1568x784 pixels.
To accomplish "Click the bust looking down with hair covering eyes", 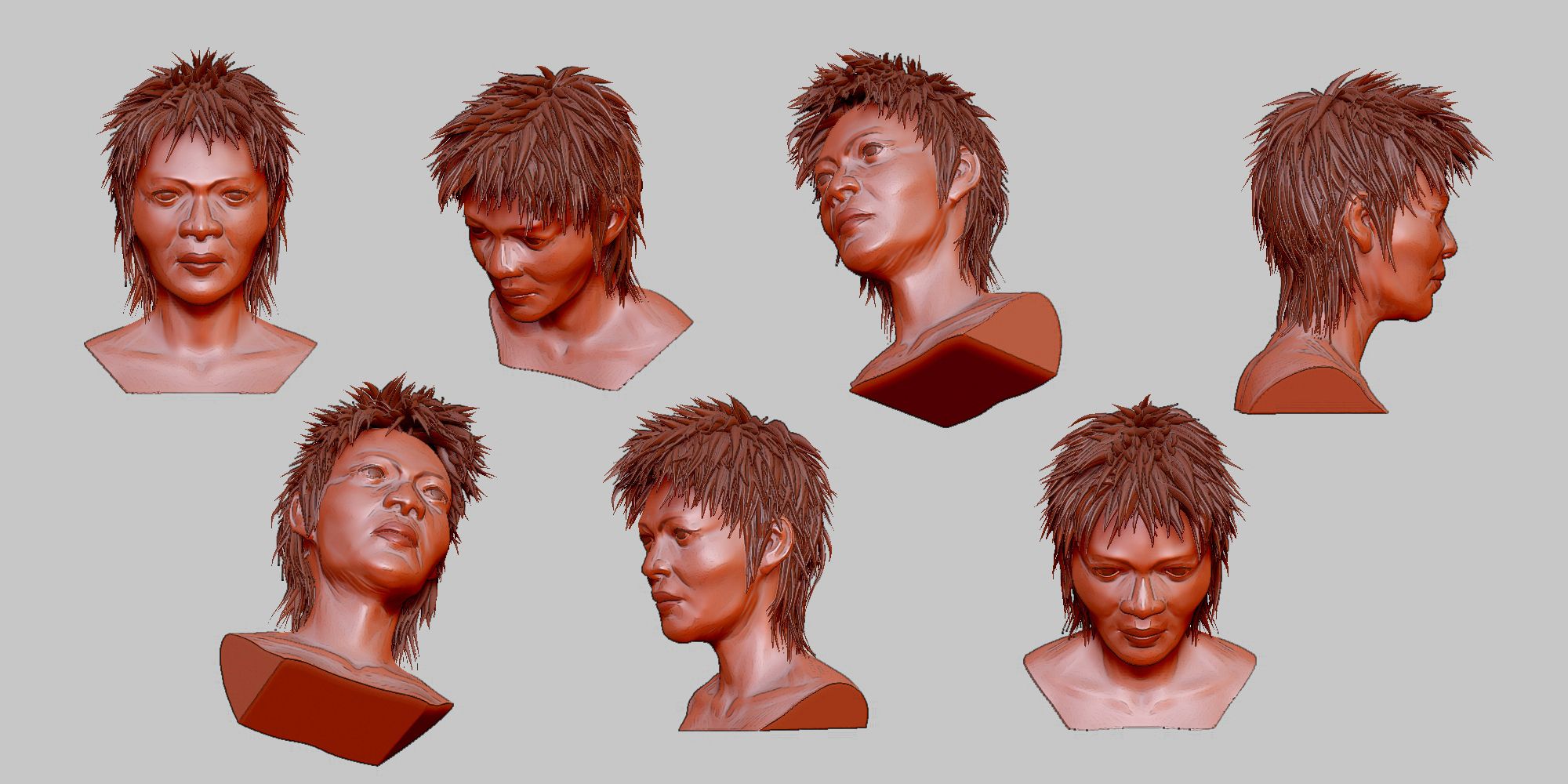I will [x=559, y=227].
